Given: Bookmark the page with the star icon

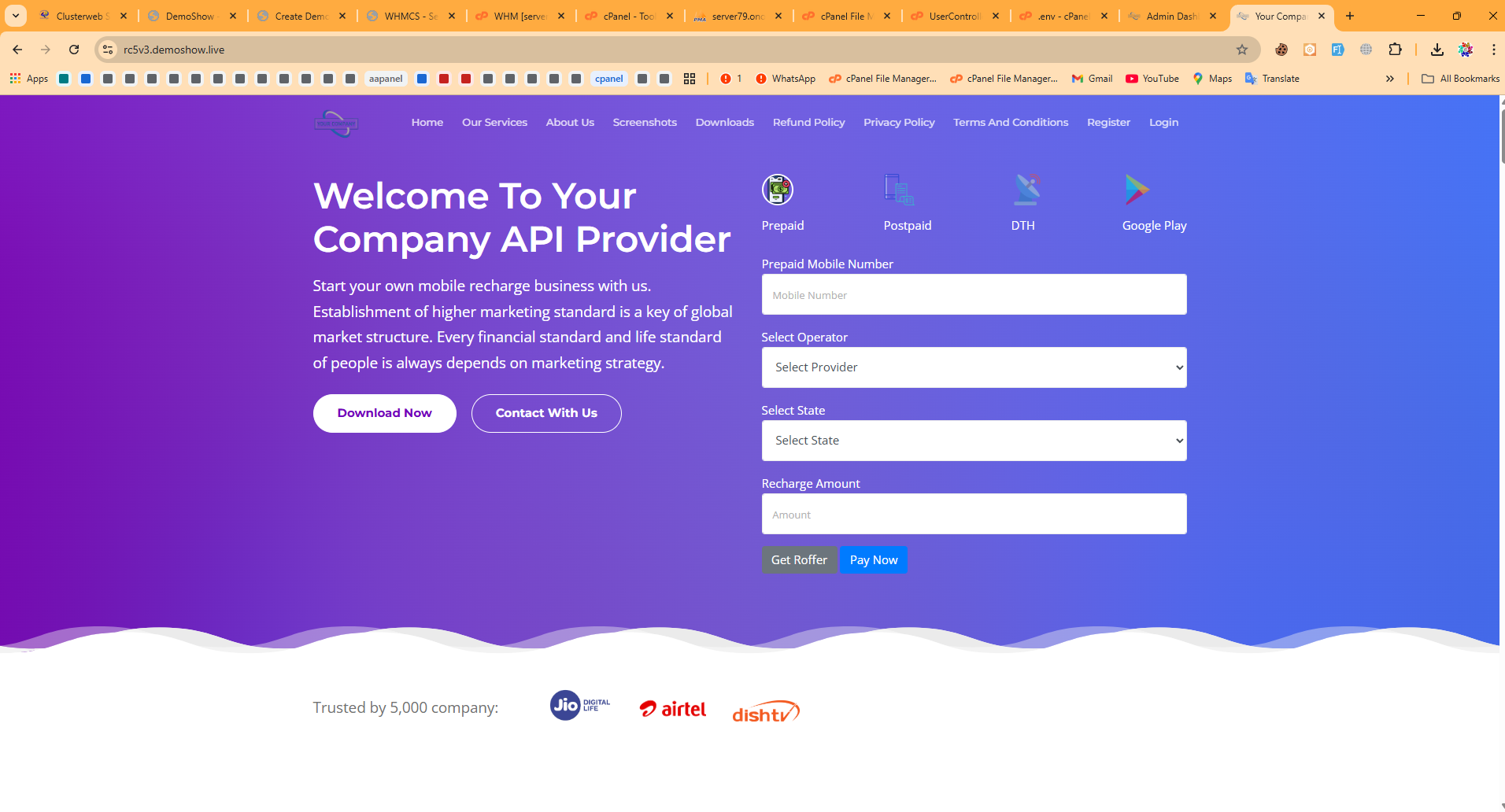Looking at the screenshot, I should 1242,49.
